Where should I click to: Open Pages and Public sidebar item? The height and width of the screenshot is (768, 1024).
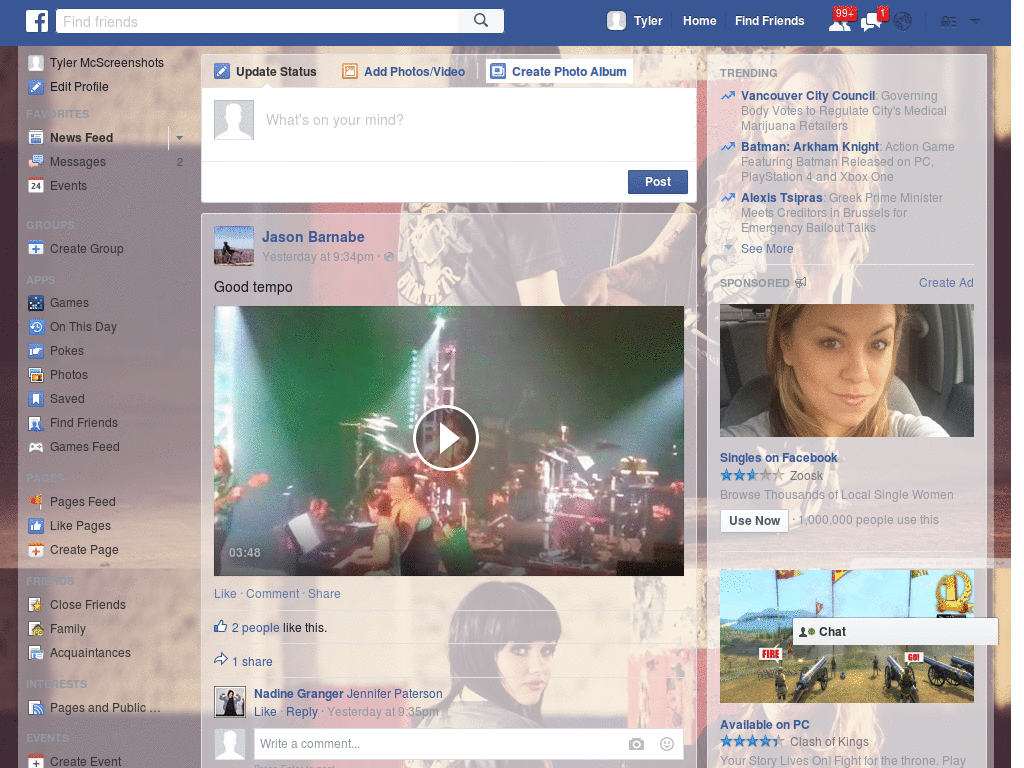click(x=95, y=708)
